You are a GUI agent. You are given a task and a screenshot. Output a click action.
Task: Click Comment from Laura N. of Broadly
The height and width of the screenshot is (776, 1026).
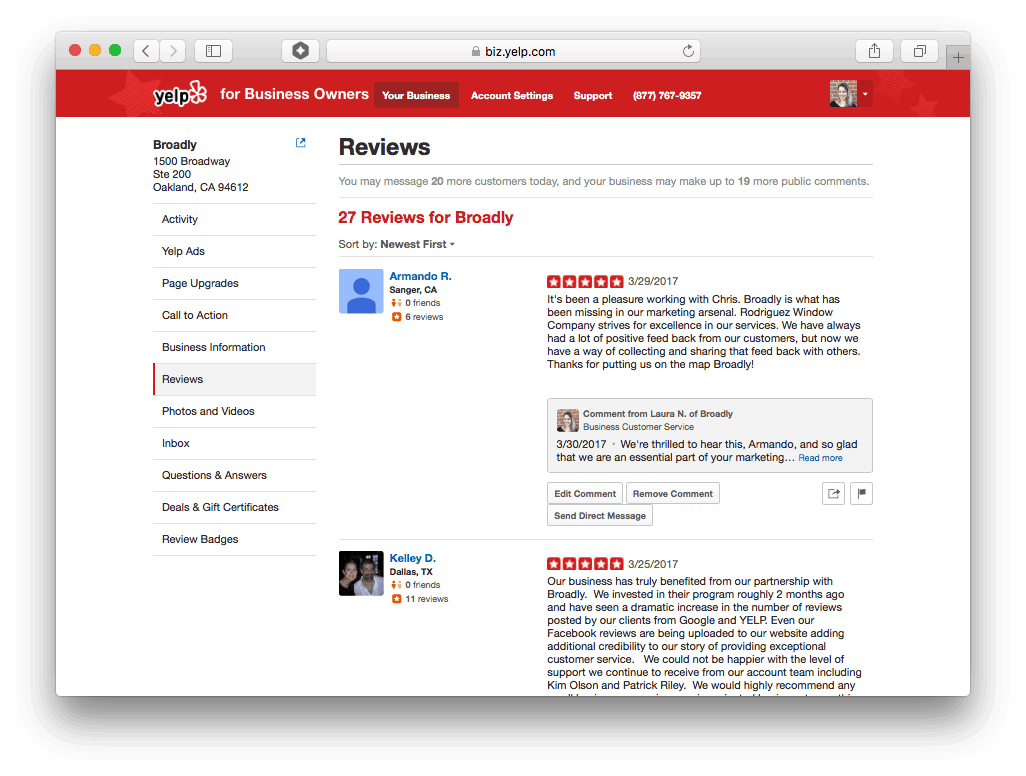coord(658,414)
